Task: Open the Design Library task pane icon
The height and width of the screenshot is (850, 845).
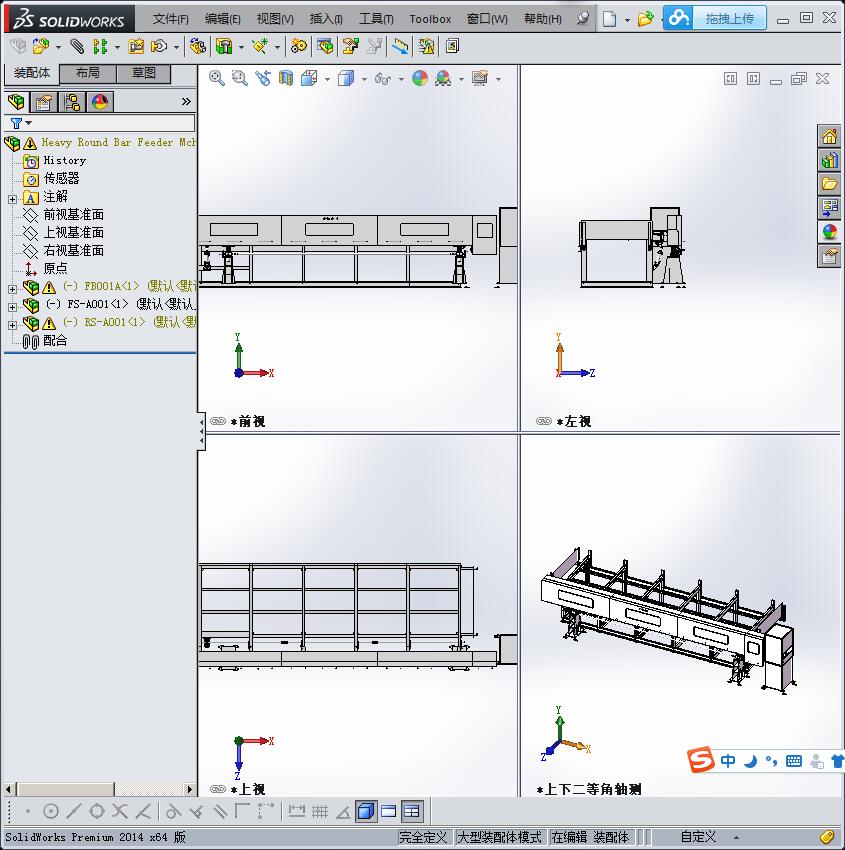Action: 829,160
